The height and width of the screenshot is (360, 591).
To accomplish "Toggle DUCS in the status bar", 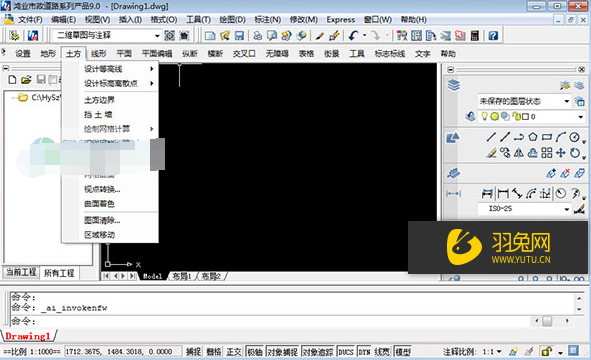I will point(346,352).
